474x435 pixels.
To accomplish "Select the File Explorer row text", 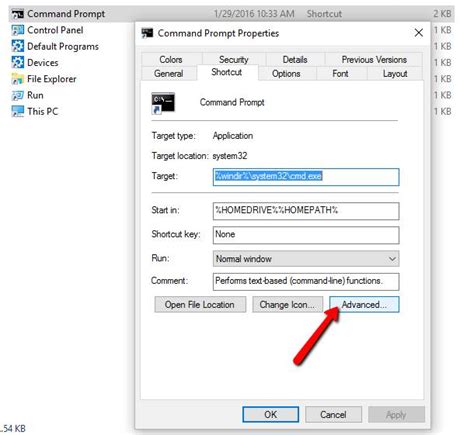I will point(52,79).
